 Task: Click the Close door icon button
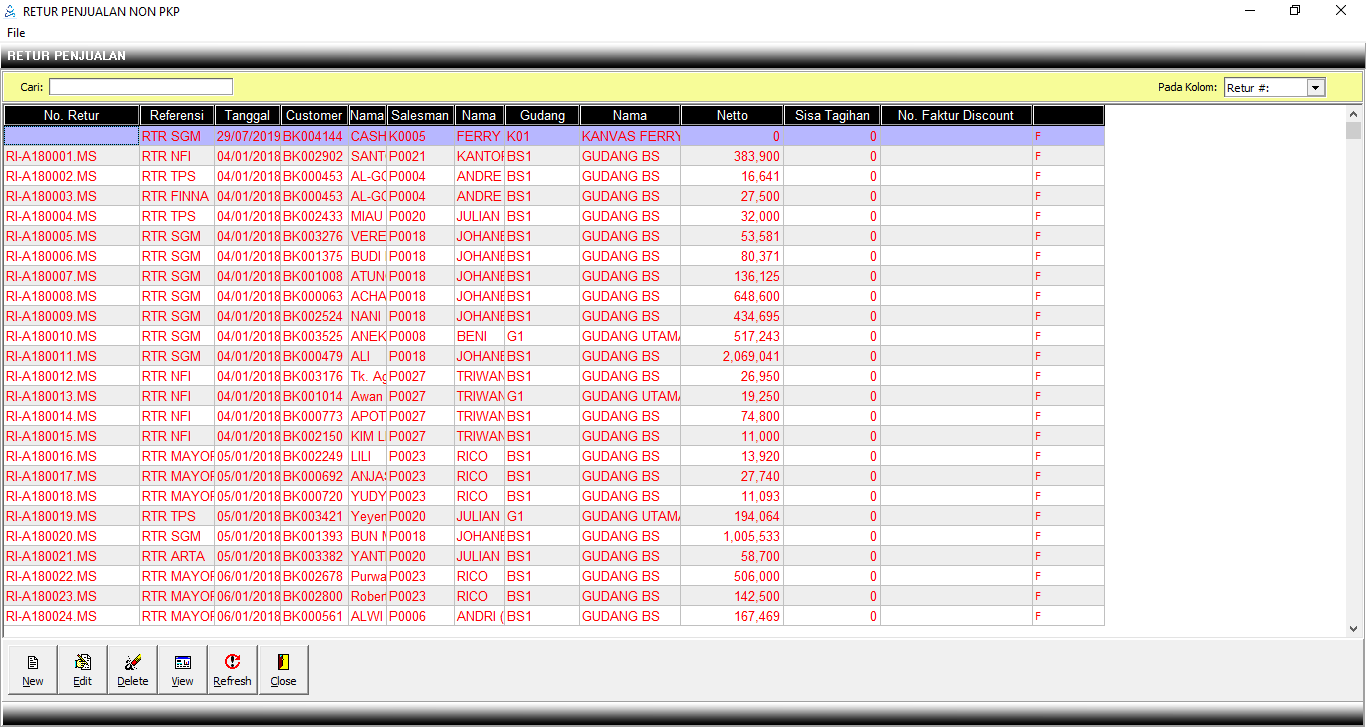283,669
